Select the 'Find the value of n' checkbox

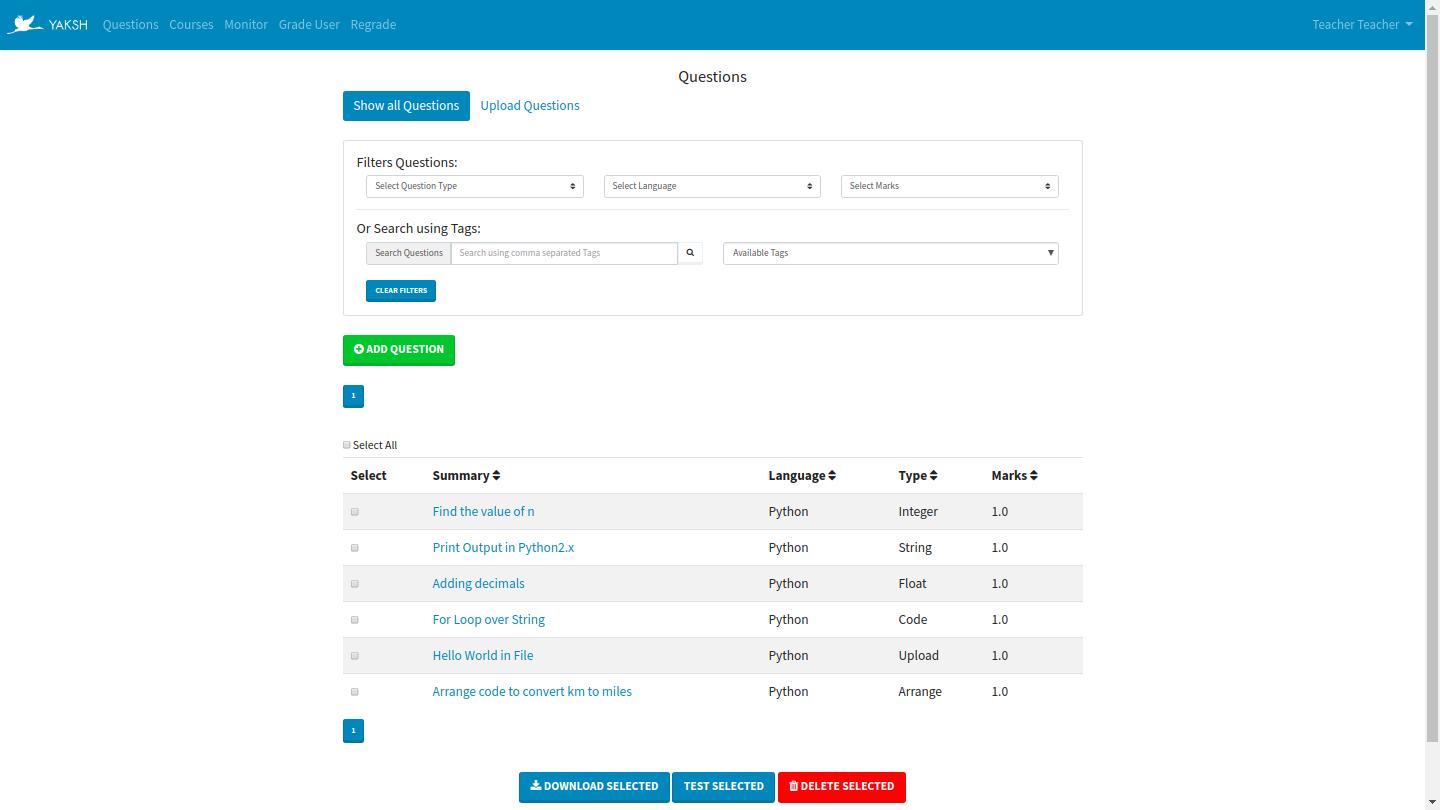[355, 512]
